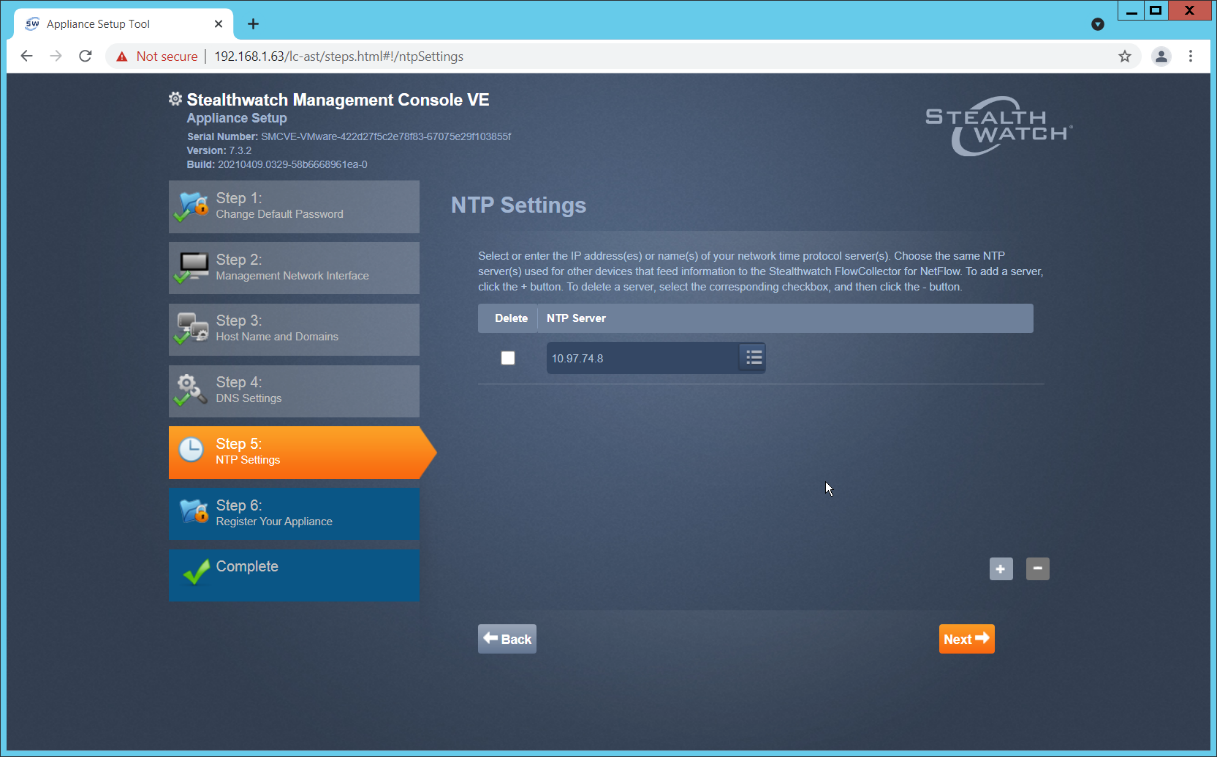Click the orange Next button
This screenshot has height=757, width=1217.
click(x=965, y=638)
